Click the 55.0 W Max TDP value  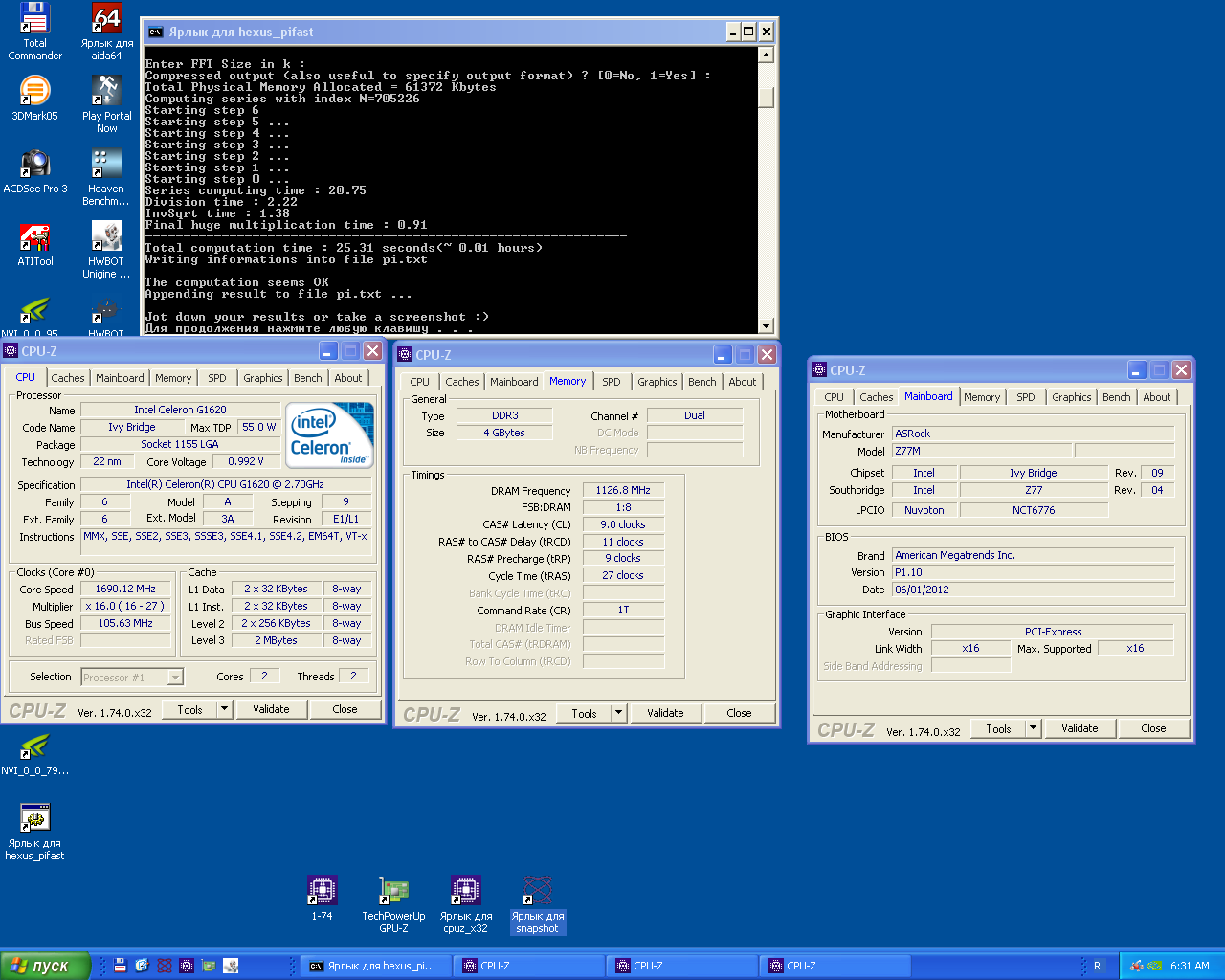click(259, 427)
